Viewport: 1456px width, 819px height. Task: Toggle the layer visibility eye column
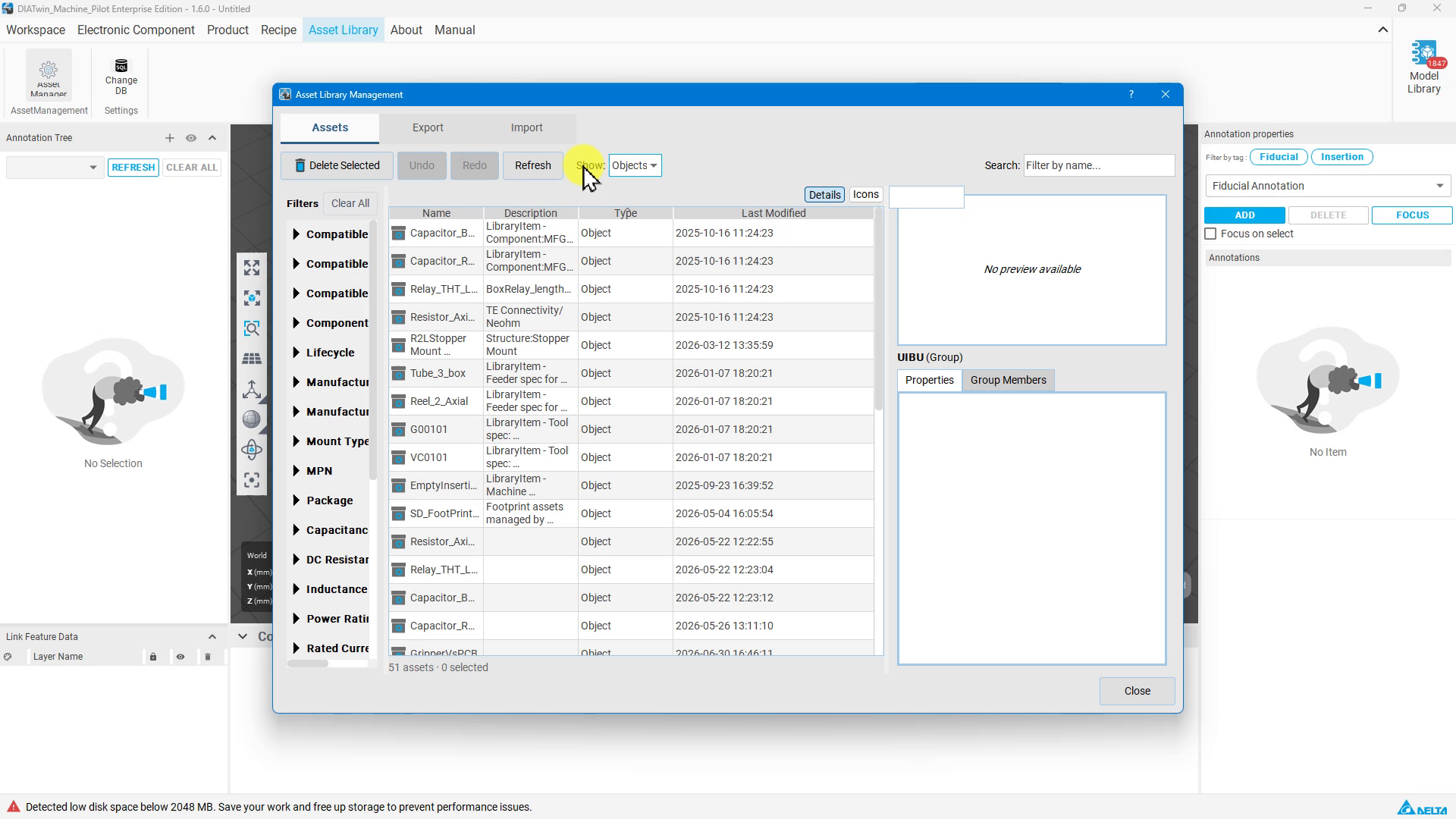click(x=180, y=657)
